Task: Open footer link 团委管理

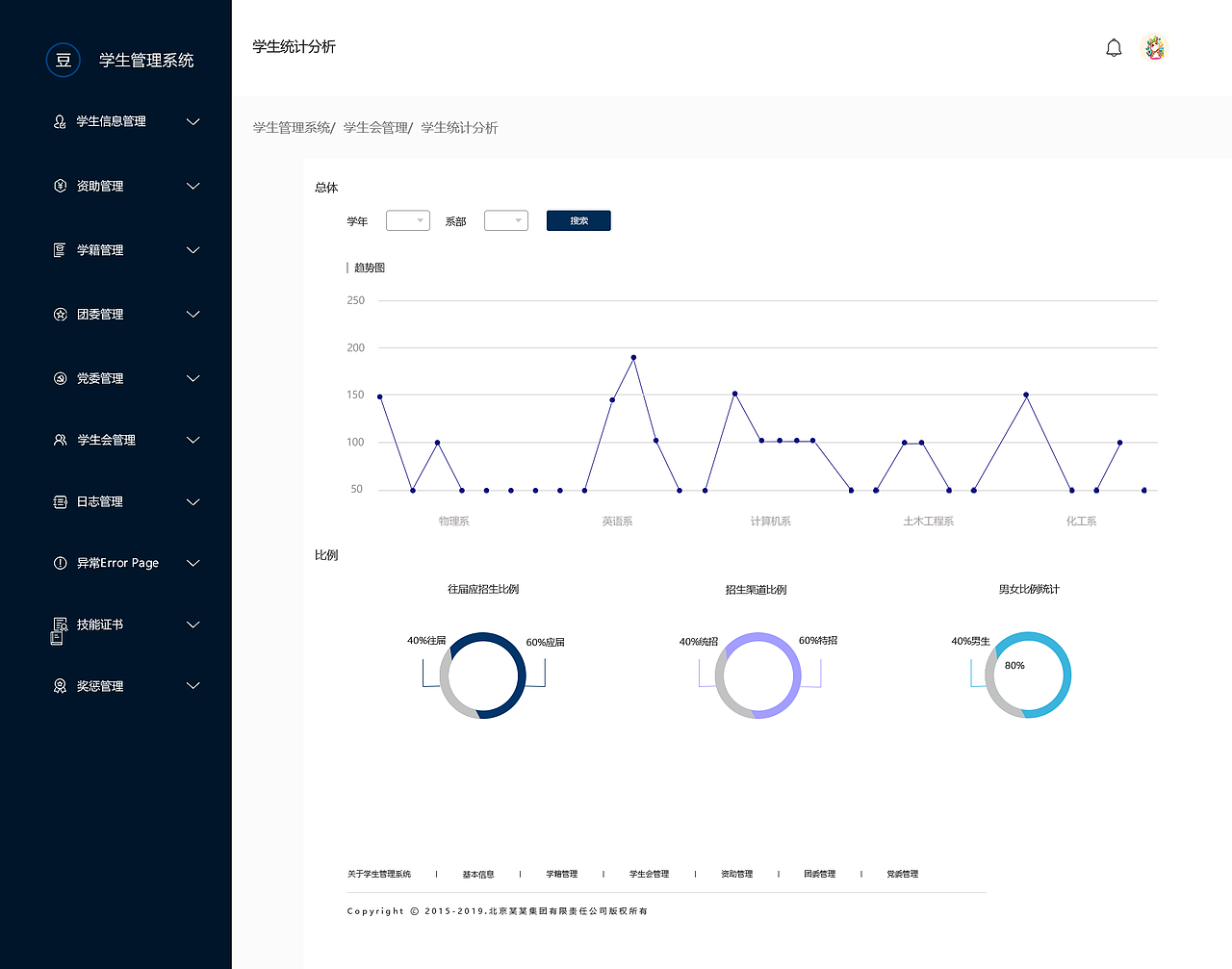Action: point(820,874)
